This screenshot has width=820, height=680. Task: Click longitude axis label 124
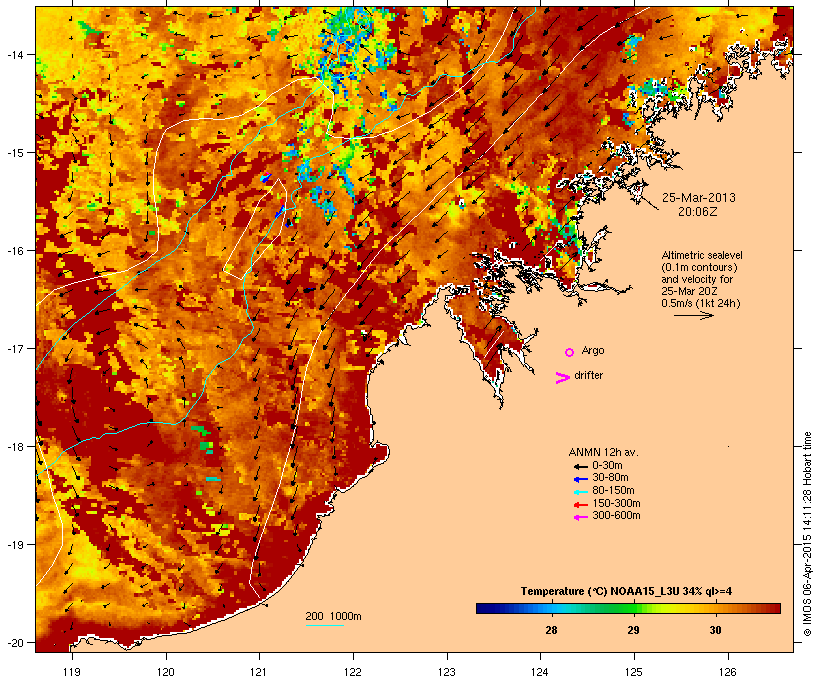tap(540, 672)
